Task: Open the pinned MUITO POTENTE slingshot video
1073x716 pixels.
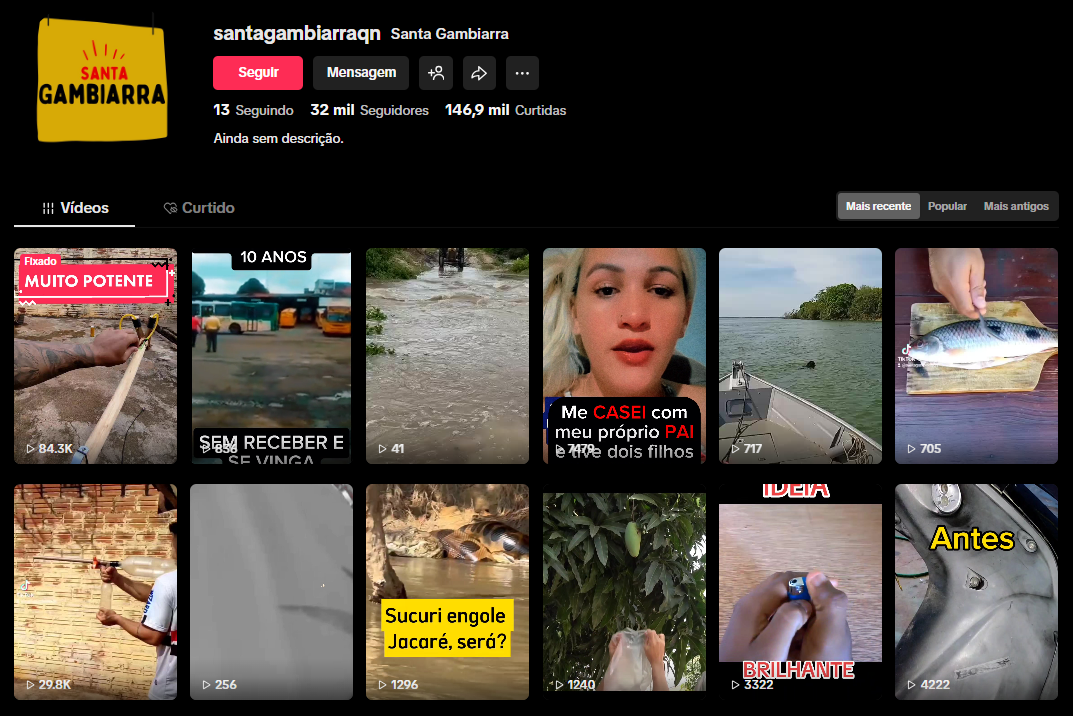Action: (96, 356)
